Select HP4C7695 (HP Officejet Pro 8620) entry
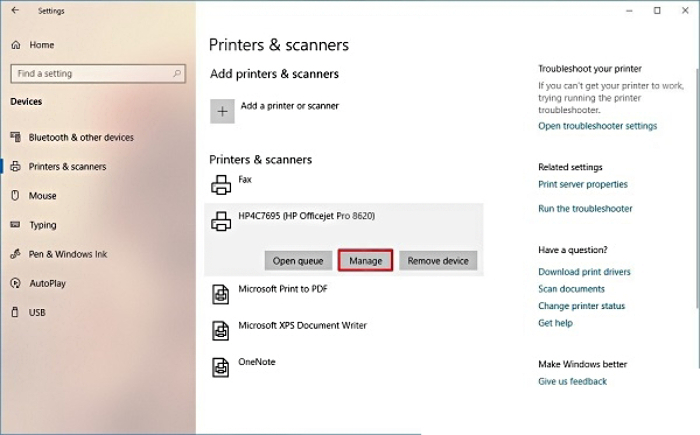 [x=307, y=216]
